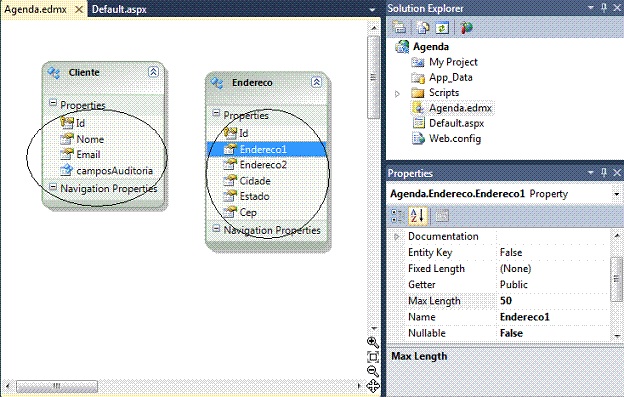Select the camposAuditoria complex property

115,171
